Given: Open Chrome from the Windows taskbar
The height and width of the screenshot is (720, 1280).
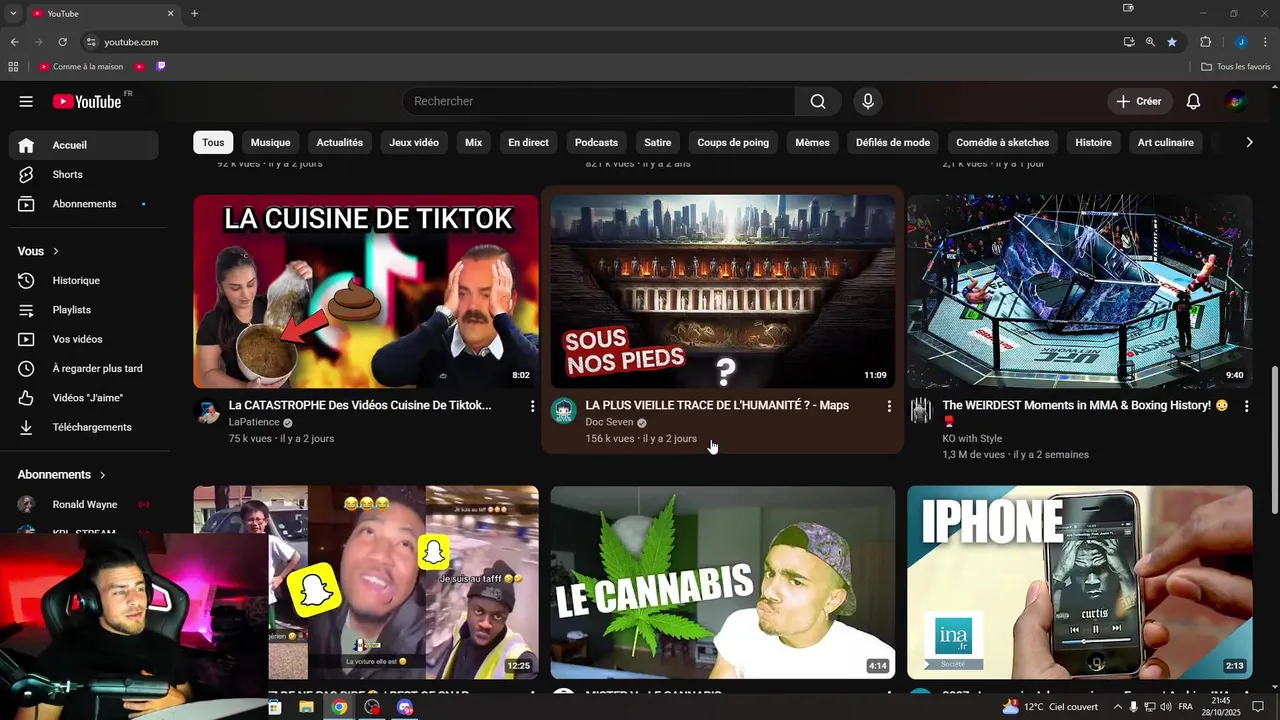Looking at the screenshot, I should pyautogui.click(x=339, y=707).
